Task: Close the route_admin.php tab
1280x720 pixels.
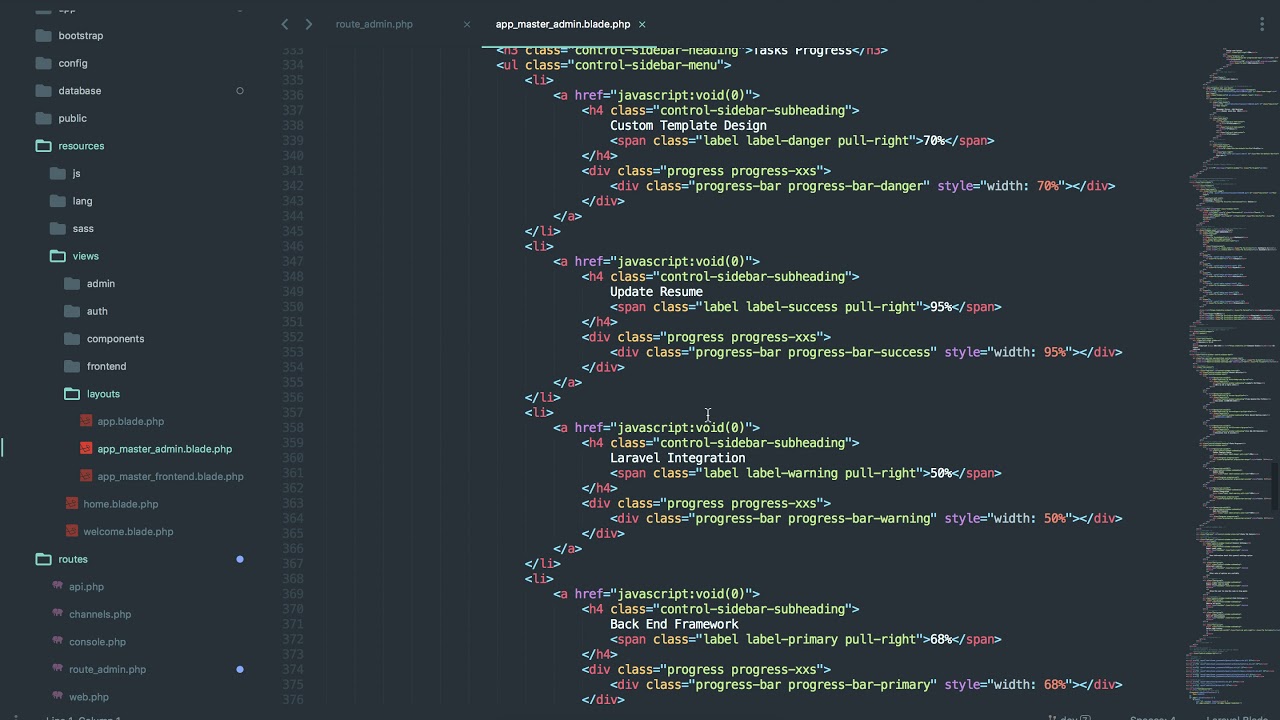Action: pos(467,24)
